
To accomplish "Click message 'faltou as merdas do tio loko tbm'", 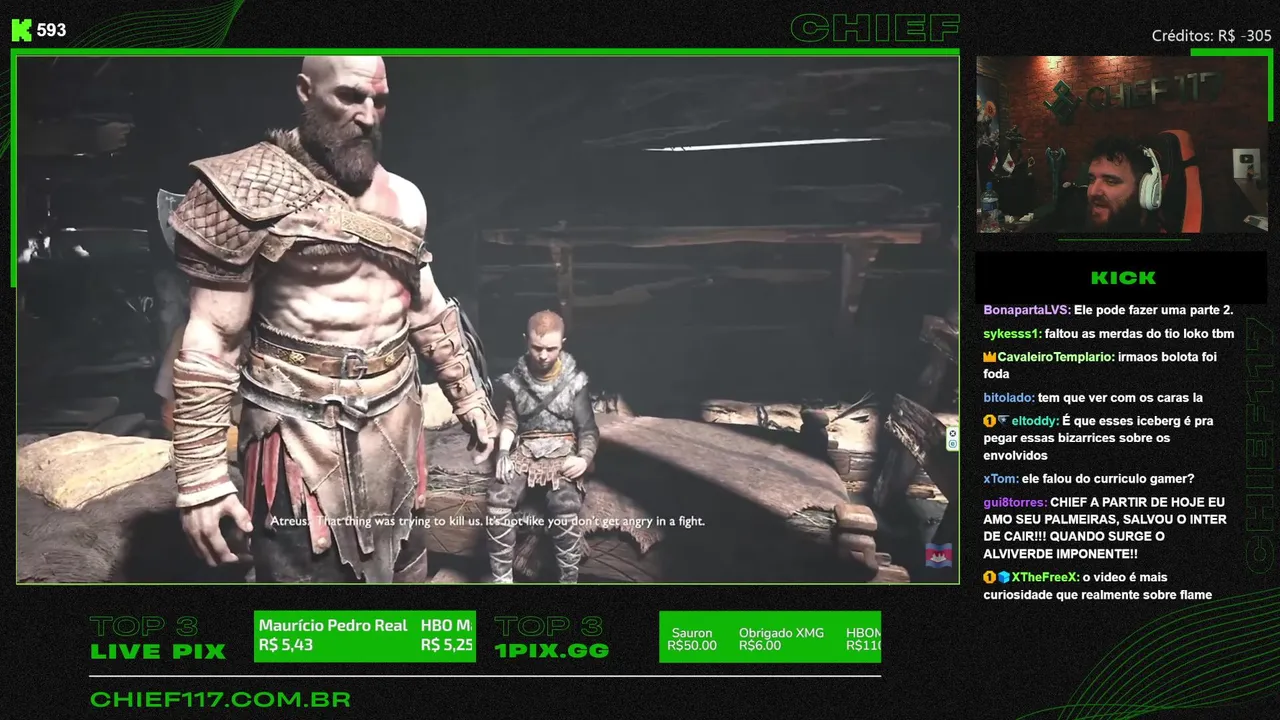I will pos(1139,334).
